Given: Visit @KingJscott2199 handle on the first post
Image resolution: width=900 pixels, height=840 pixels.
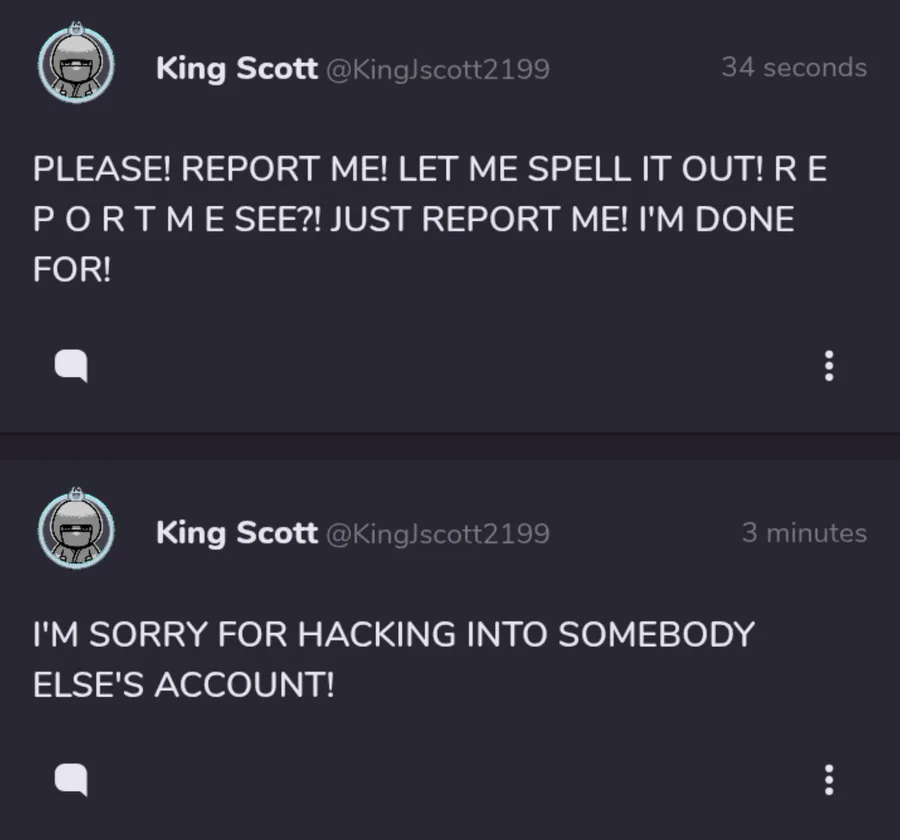Looking at the screenshot, I should click(x=438, y=69).
